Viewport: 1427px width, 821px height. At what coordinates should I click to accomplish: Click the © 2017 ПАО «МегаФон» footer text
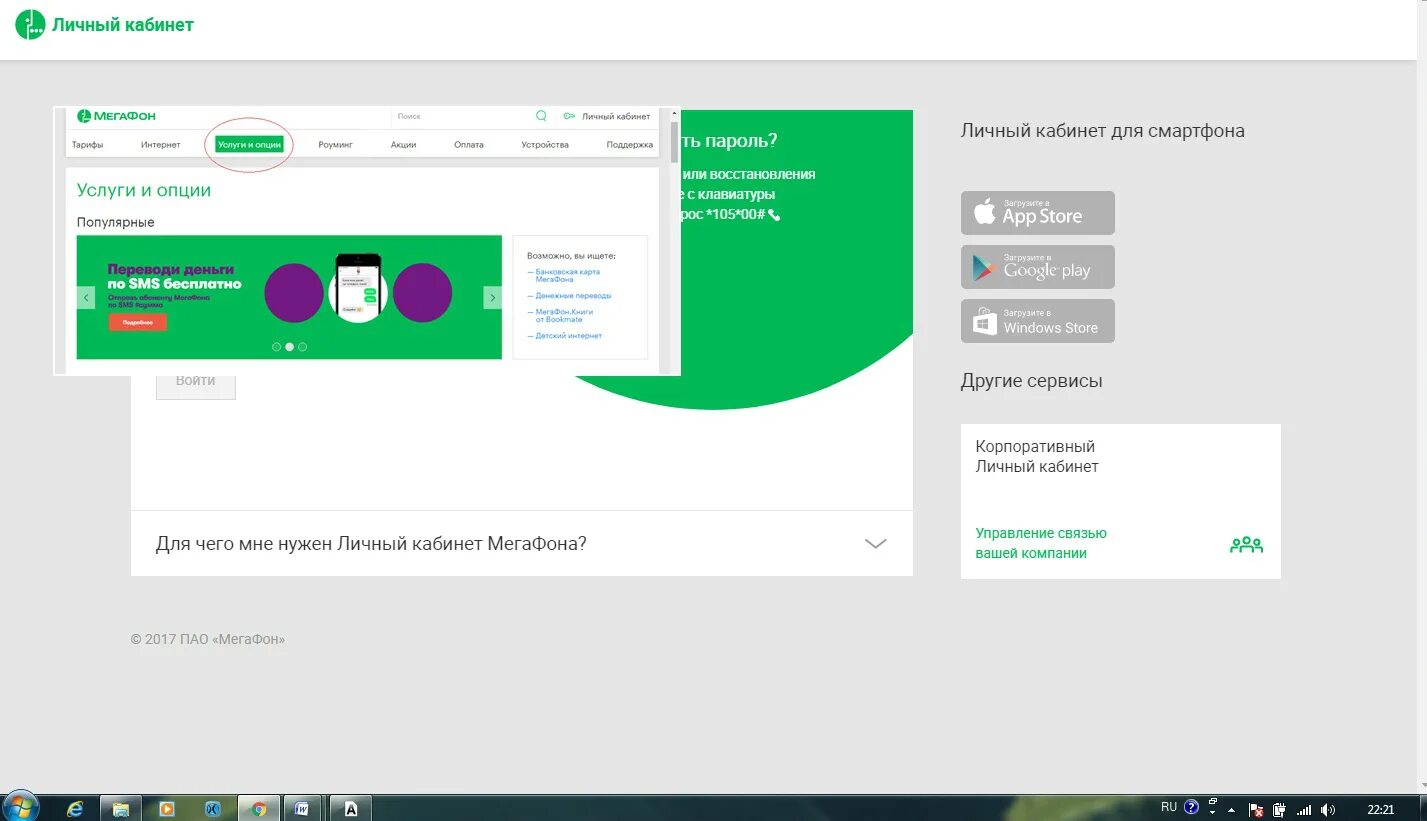pyautogui.click(x=208, y=639)
